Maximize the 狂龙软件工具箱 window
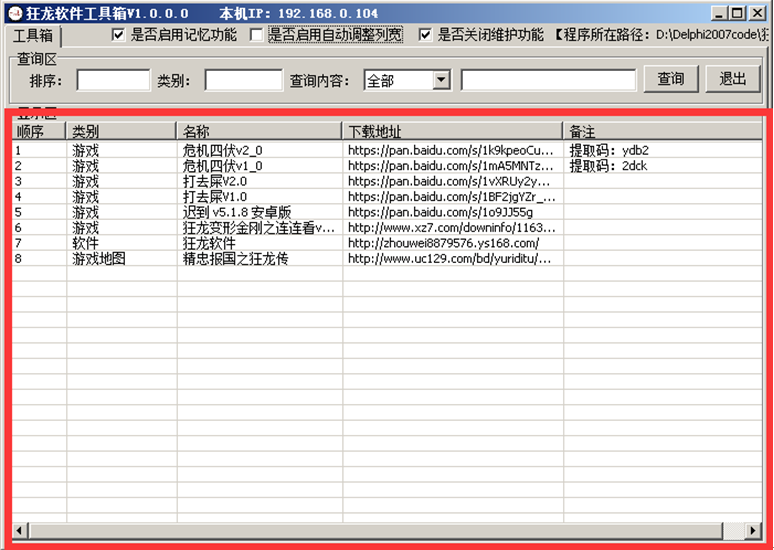The width and height of the screenshot is (774, 550). 737,13
